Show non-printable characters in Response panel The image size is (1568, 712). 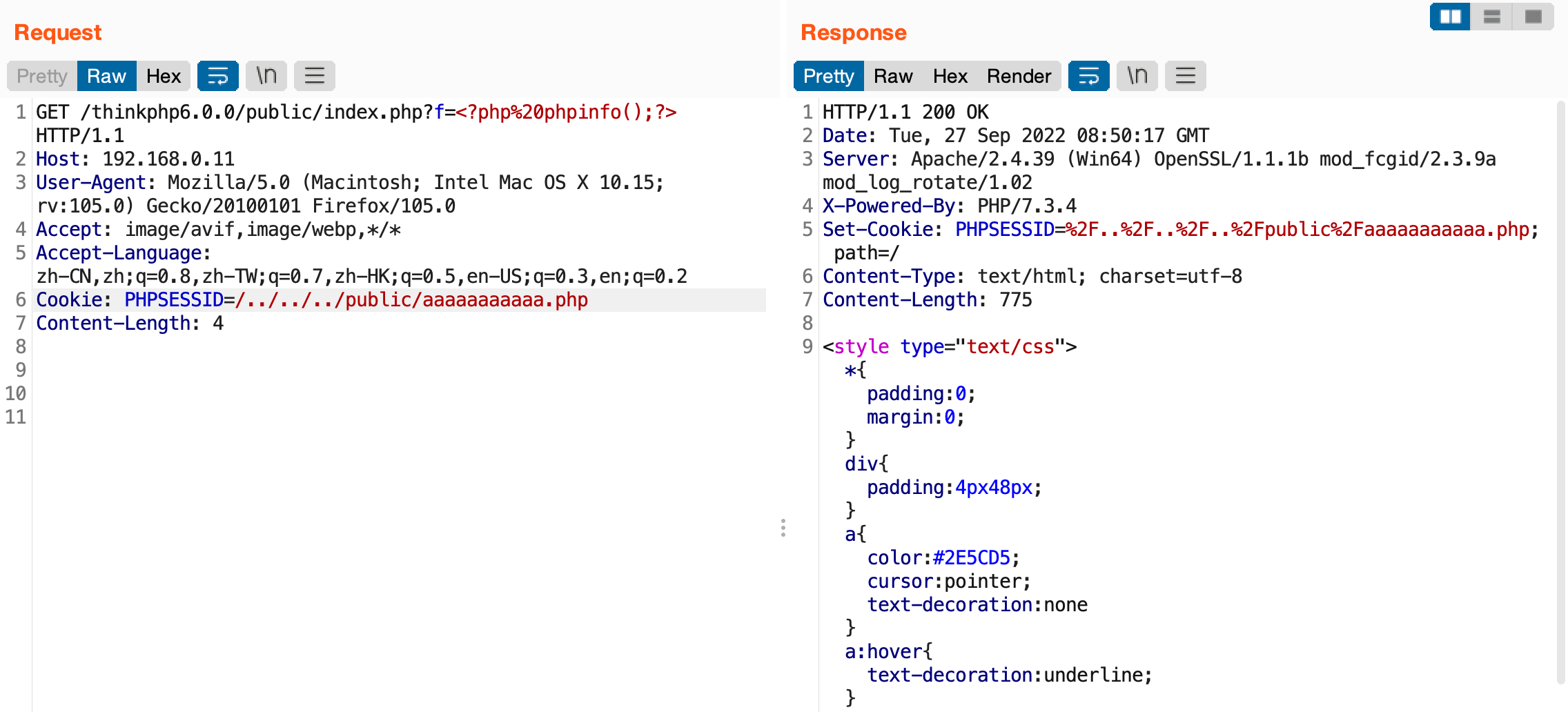pyautogui.click(x=1137, y=76)
